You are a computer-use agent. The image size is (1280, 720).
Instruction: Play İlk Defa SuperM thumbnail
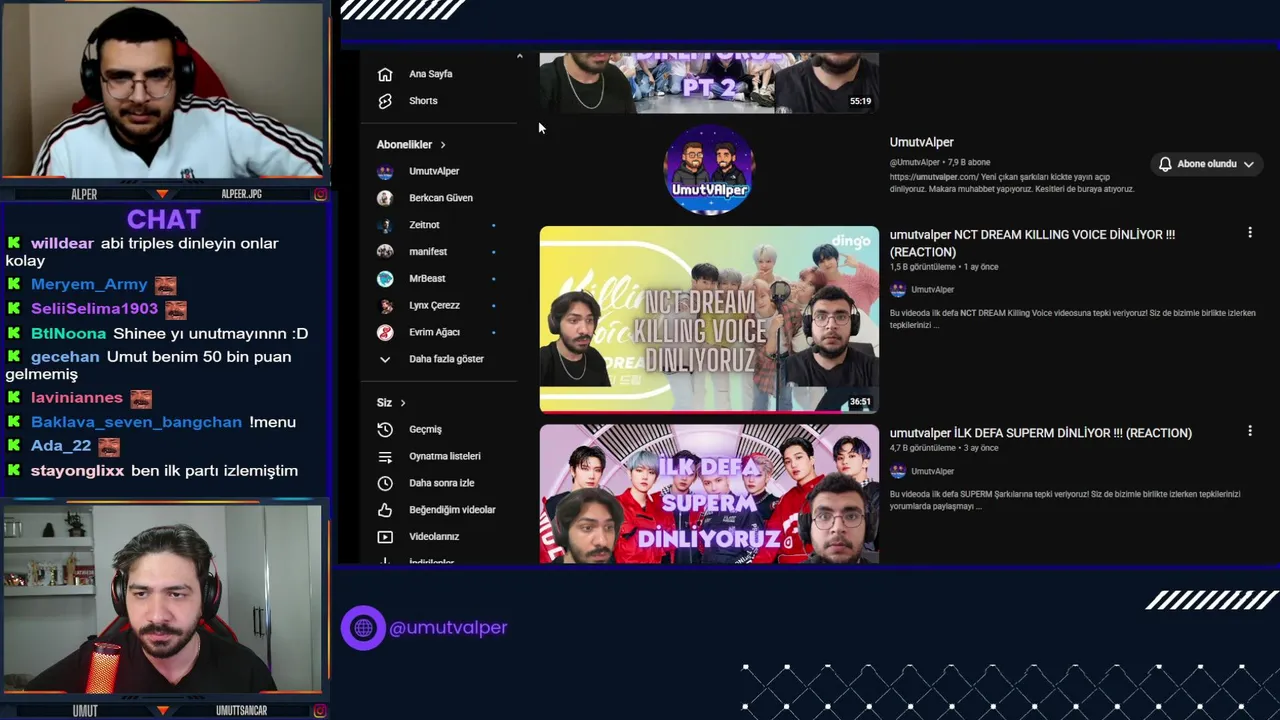coord(709,494)
